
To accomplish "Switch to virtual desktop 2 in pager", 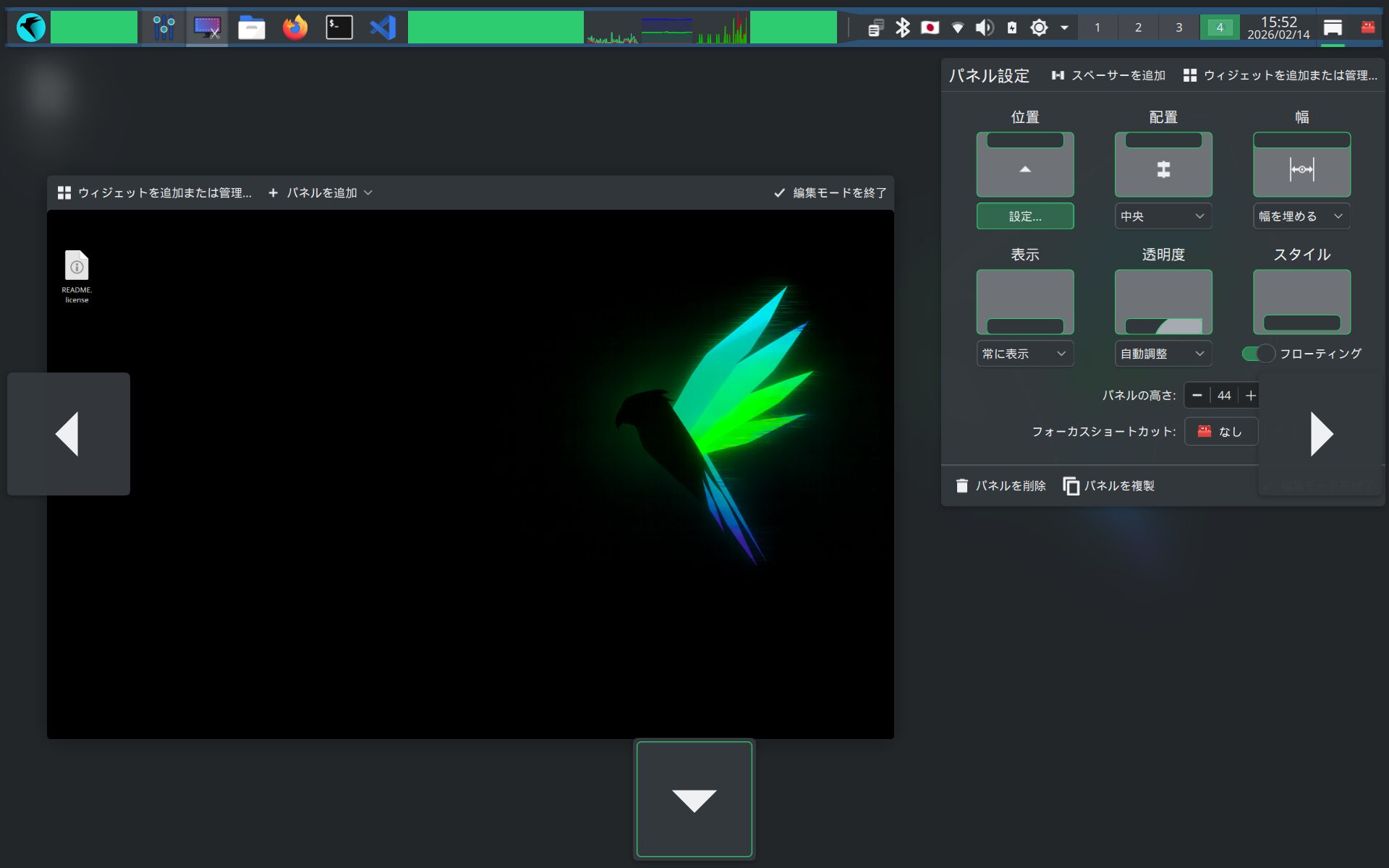I will point(1138,27).
